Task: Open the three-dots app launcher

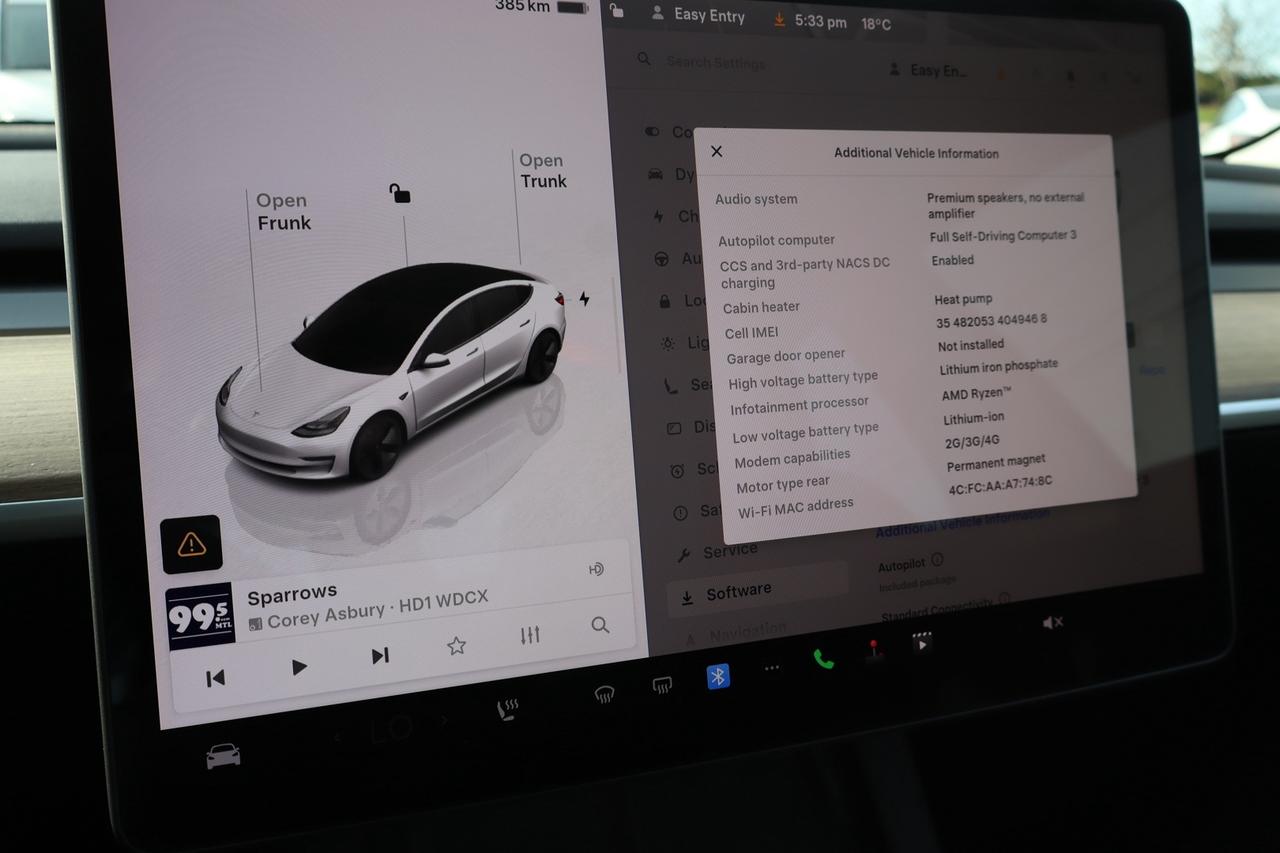Action: point(772,668)
